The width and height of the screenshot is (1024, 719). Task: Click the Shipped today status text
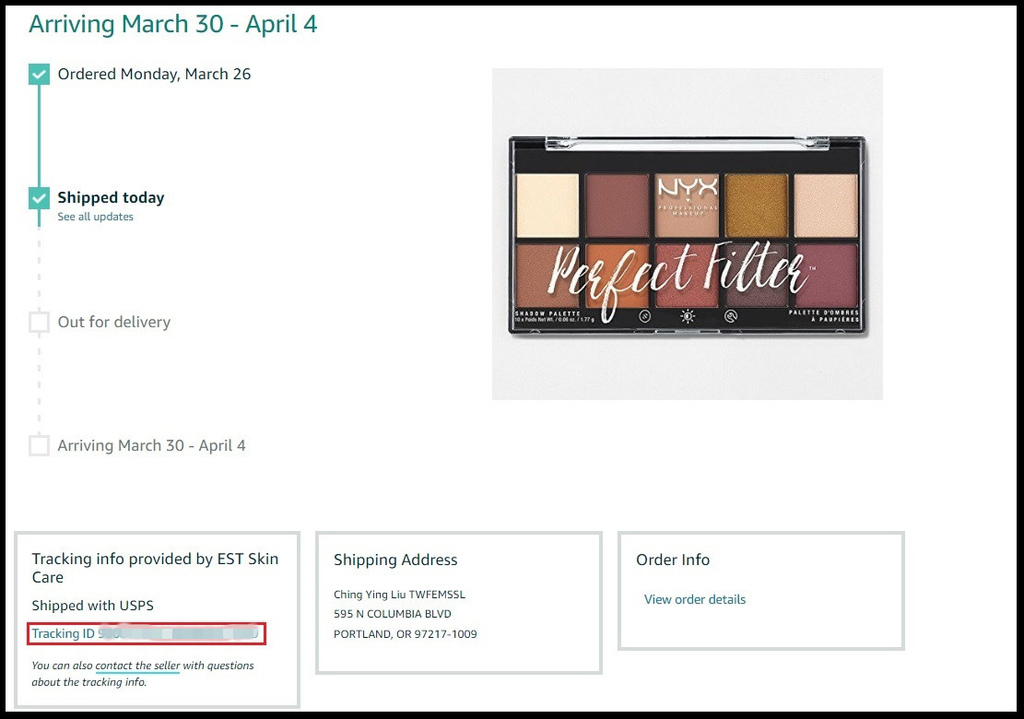coord(111,198)
